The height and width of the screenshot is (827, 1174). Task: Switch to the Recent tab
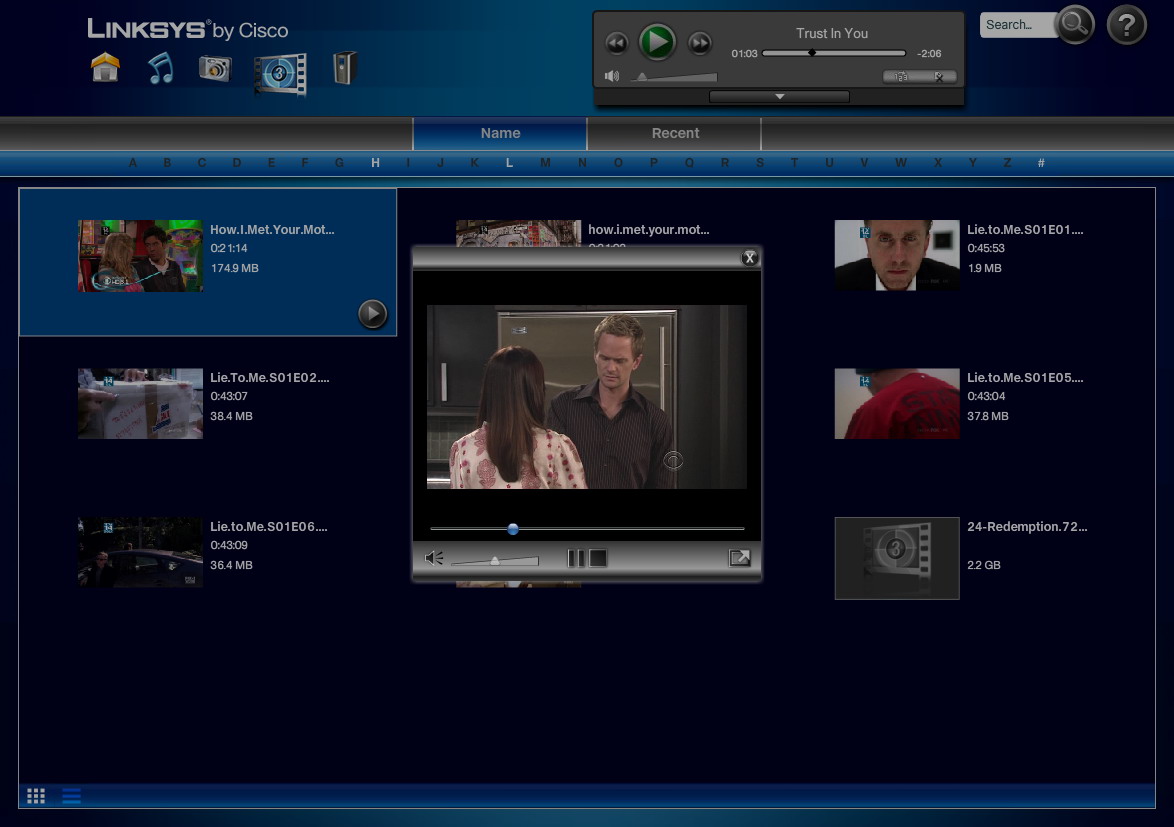(675, 133)
